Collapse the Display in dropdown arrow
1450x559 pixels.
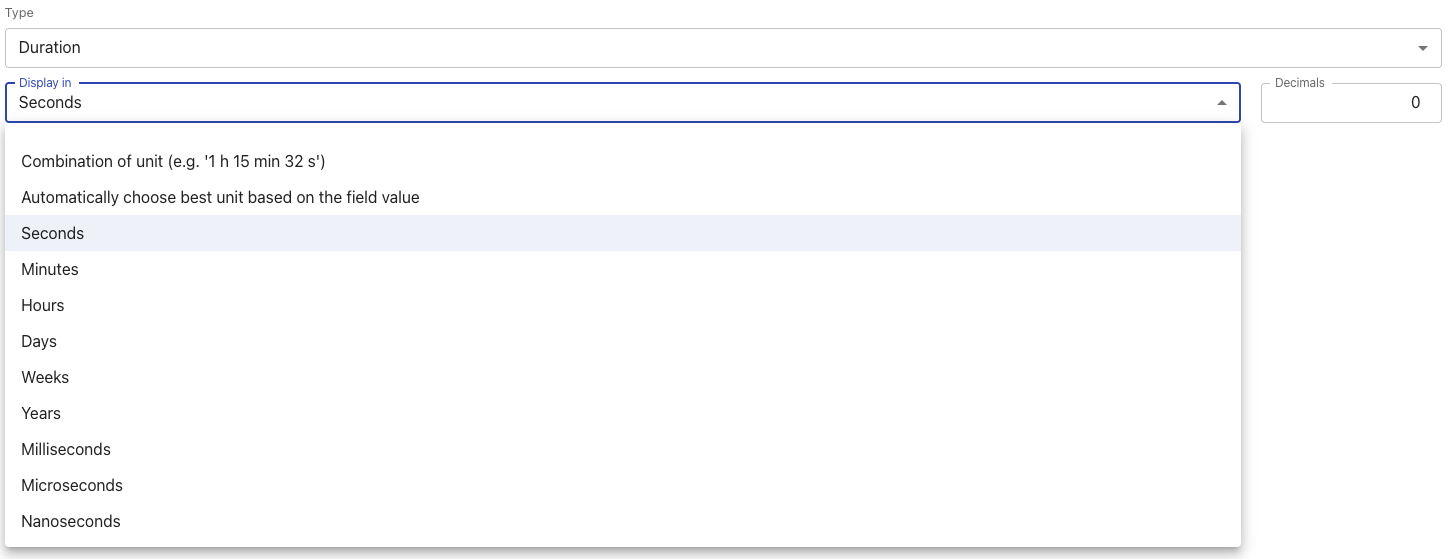1221,103
